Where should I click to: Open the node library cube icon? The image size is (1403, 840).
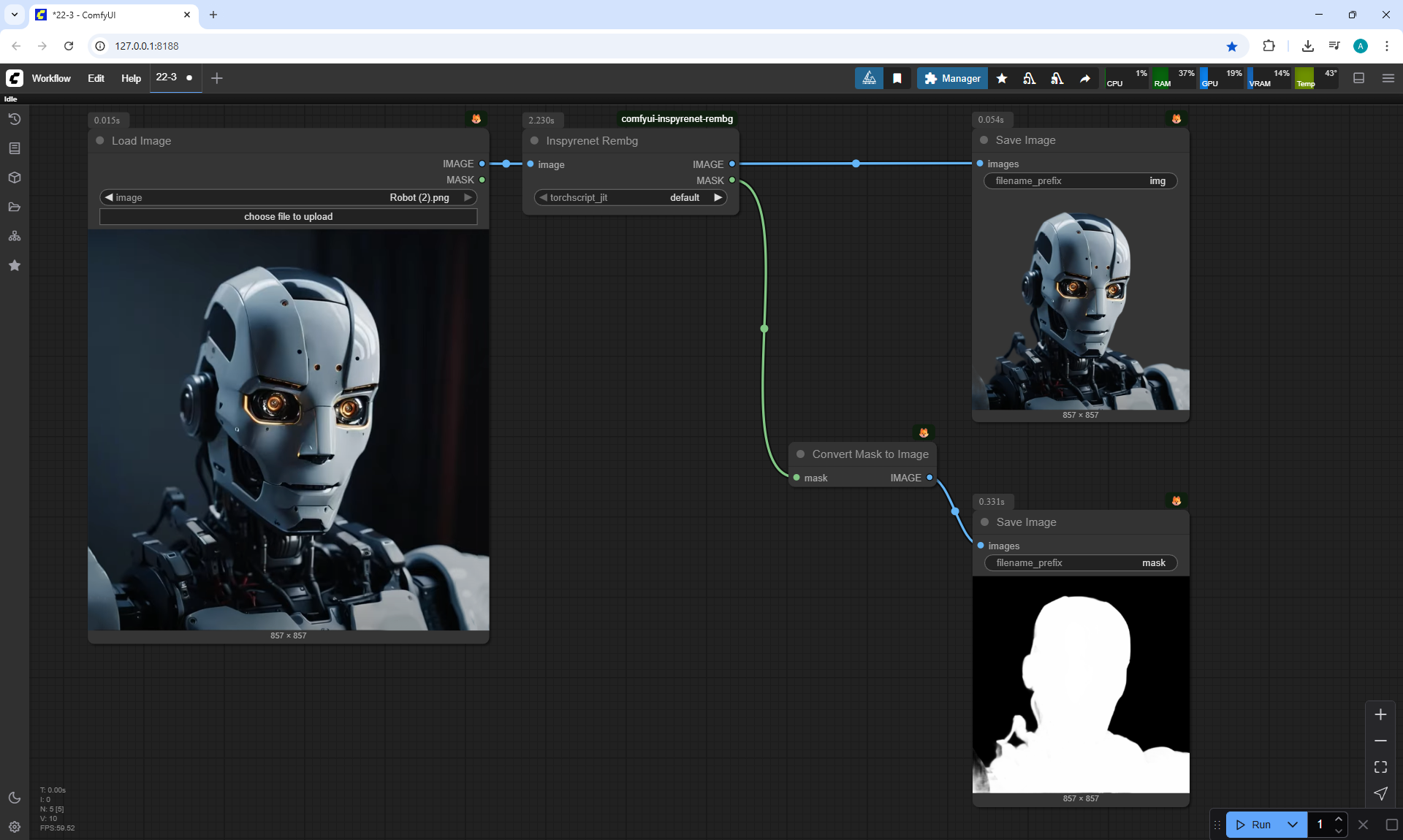(15, 177)
